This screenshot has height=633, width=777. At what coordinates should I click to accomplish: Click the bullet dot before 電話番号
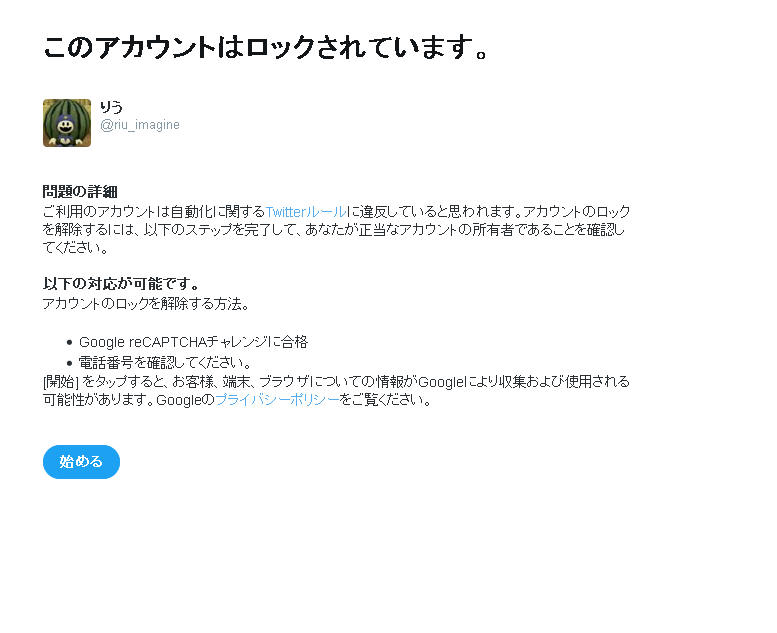click(x=69, y=363)
